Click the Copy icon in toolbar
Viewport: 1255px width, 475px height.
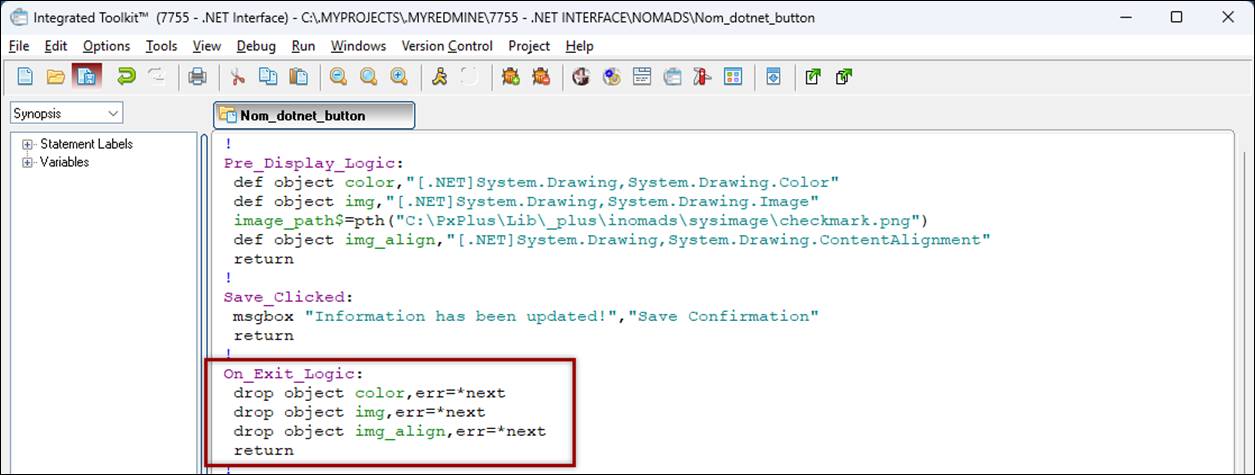coord(268,76)
